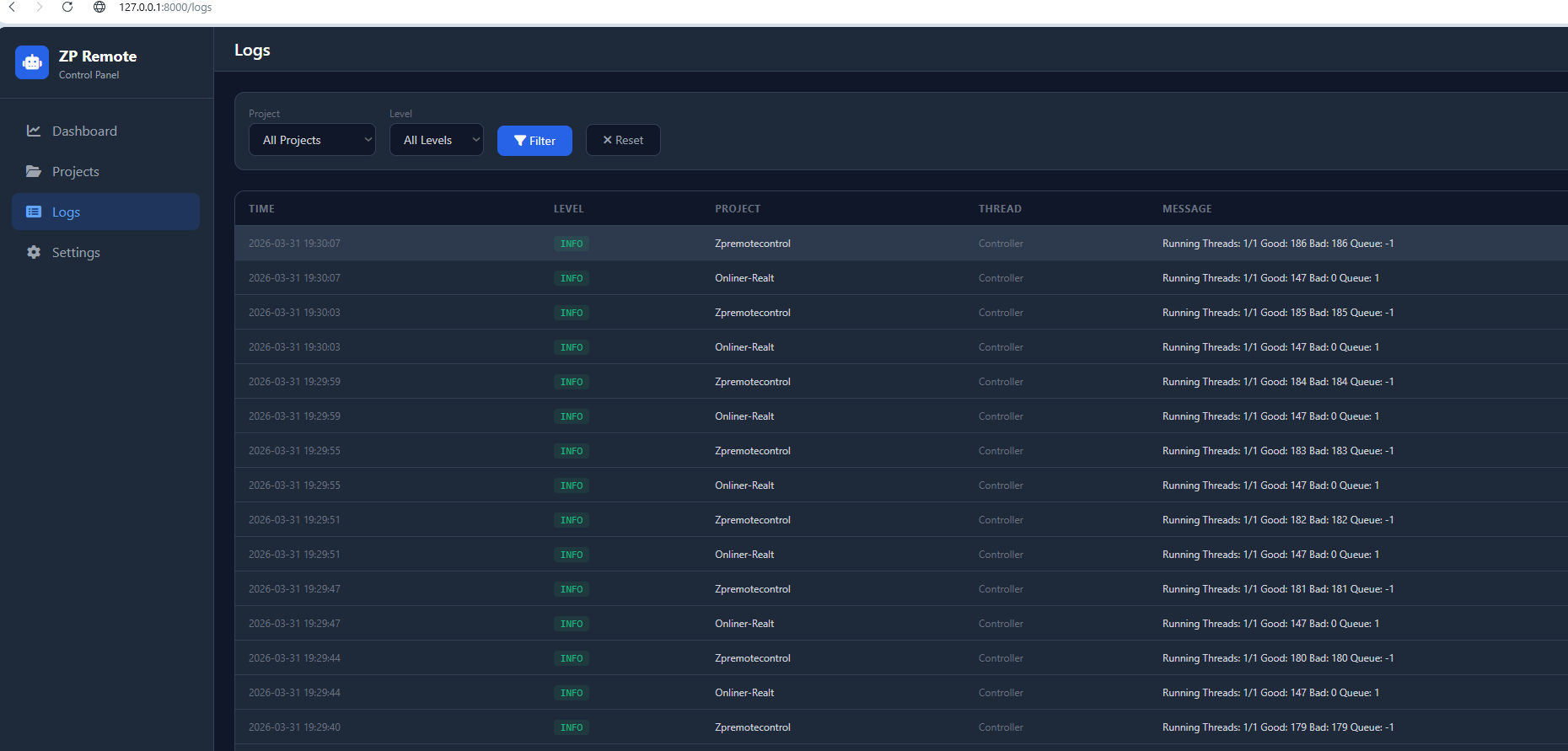Screen dimensions: 1568x751
Task: Click the ZP Remote title text
Action: click(98, 56)
